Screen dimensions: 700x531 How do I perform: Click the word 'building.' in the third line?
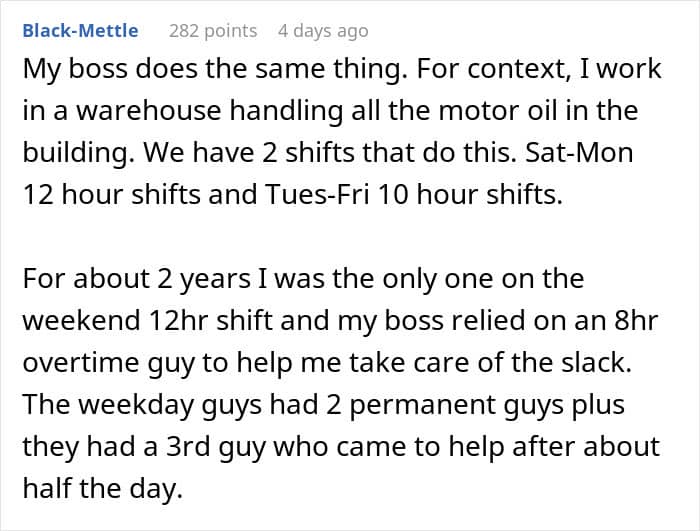coord(79,153)
